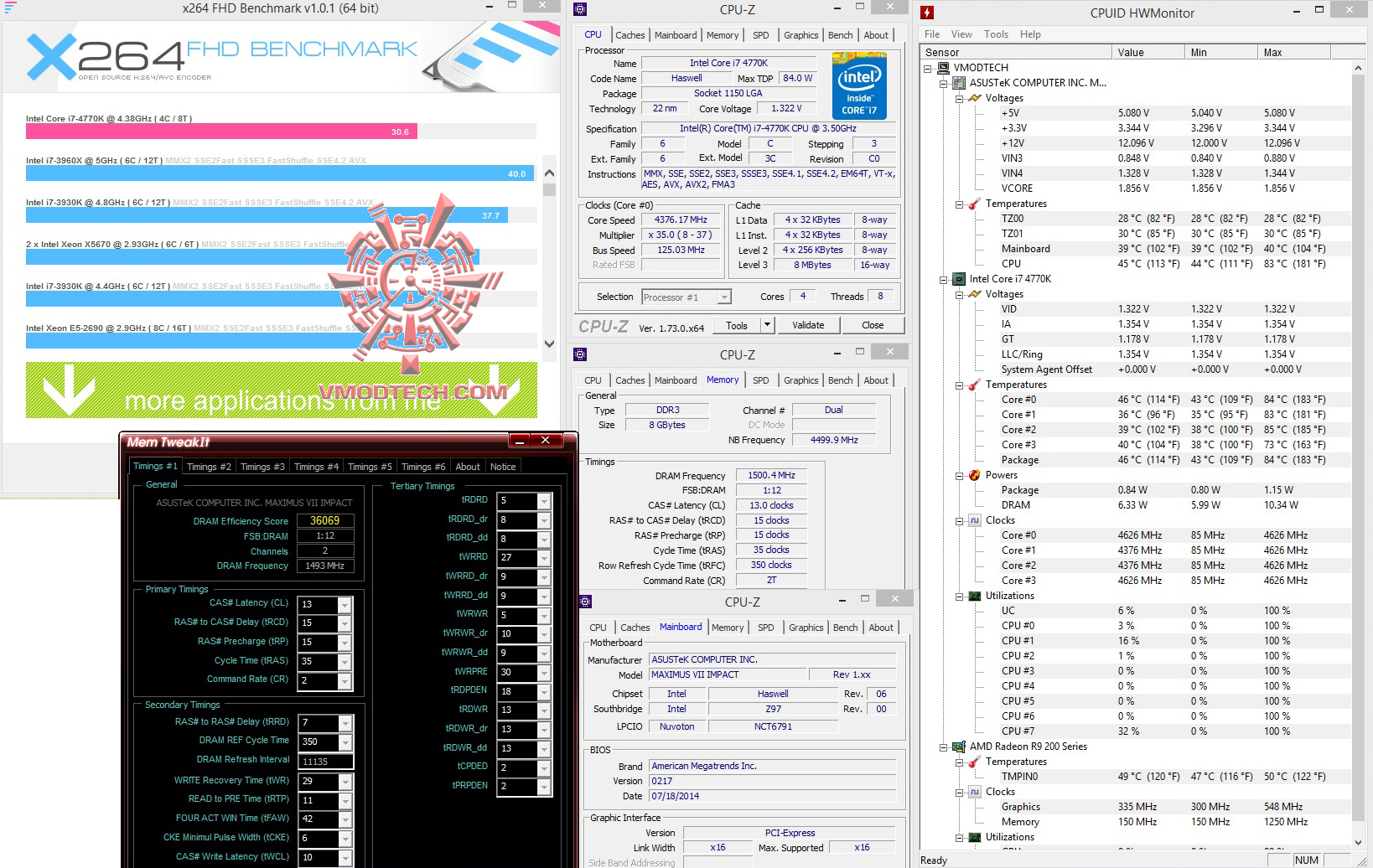1373x868 pixels.
Task: Collapse the ASUSTeK COMPUTER INC. tree node
Action: 944,84
